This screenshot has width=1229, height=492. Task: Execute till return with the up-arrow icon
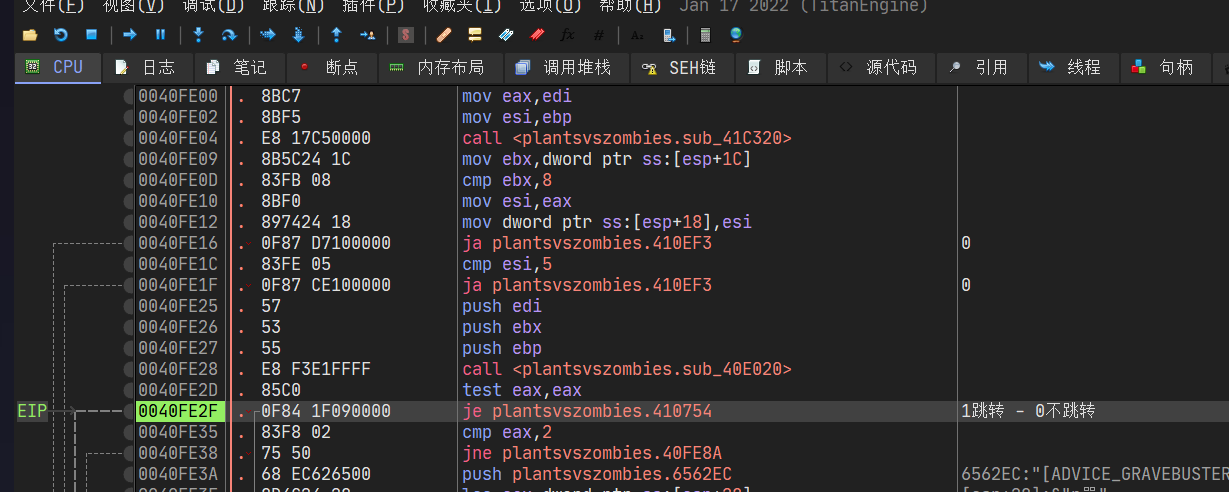(x=336, y=35)
